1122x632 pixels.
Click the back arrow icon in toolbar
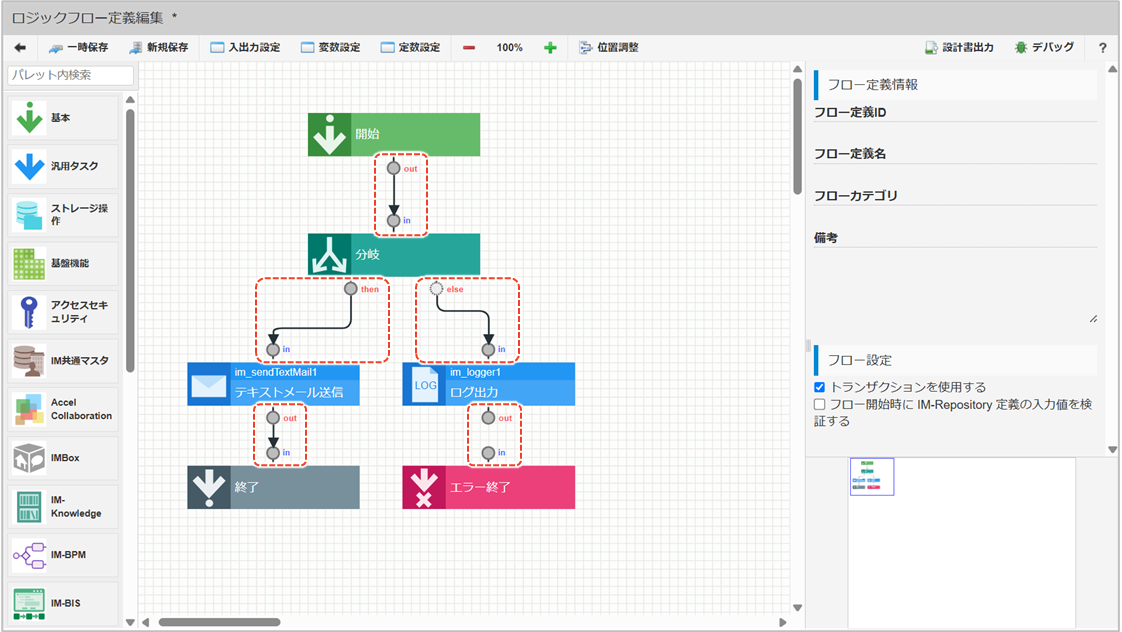(20, 47)
